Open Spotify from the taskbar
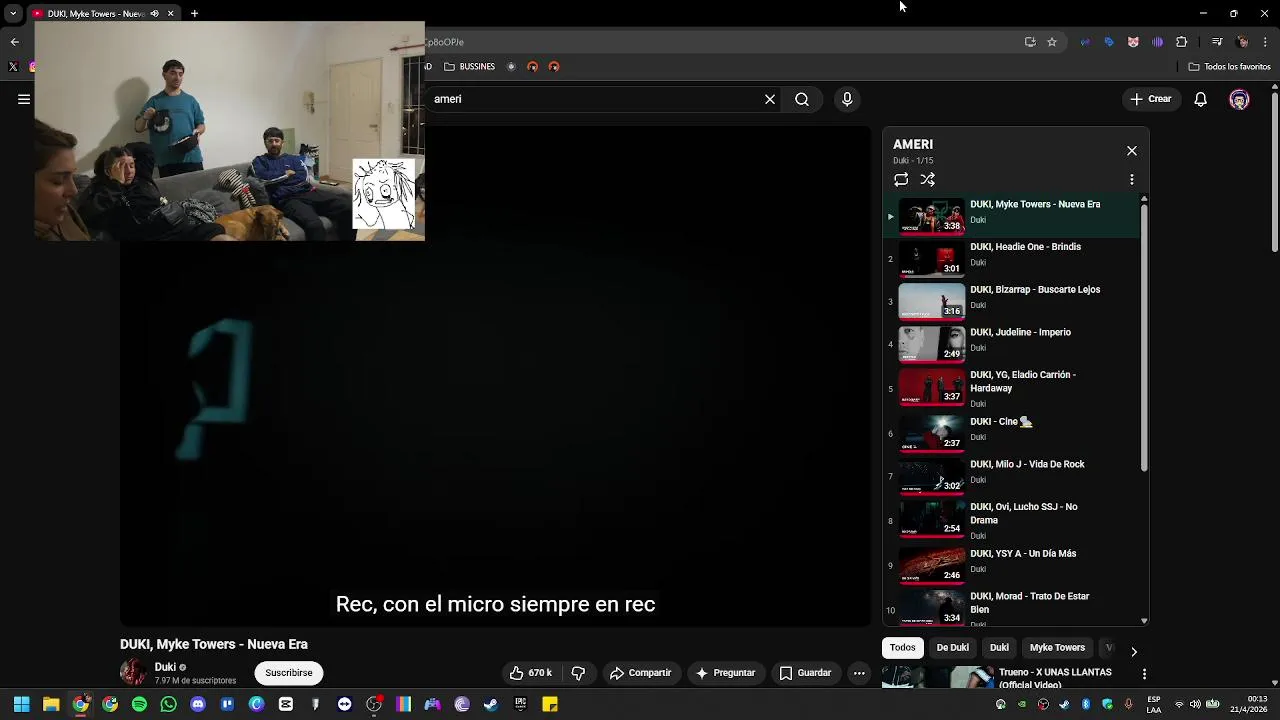This screenshot has height=720, width=1280. (x=139, y=704)
